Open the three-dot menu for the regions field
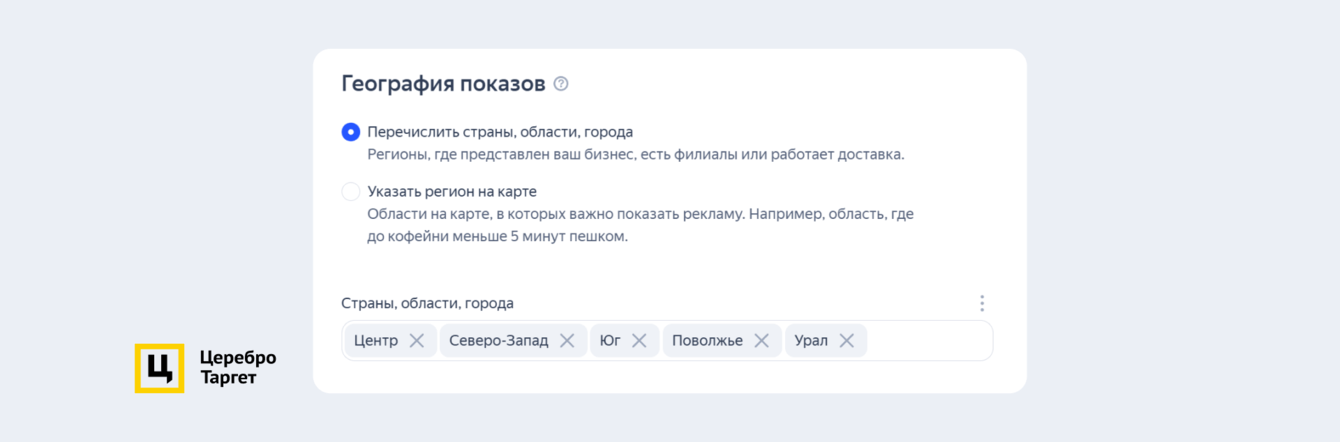1340x442 pixels. (982, 303)
